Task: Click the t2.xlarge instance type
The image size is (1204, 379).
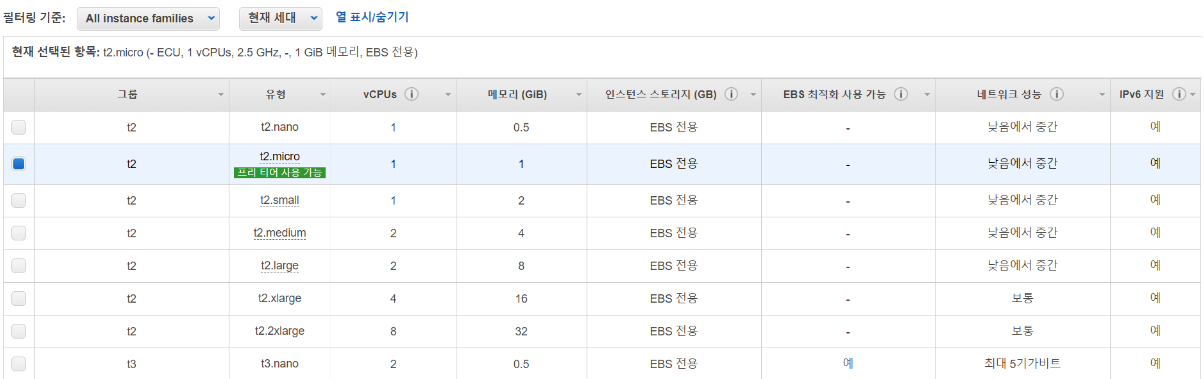Action: coord(280,298)
